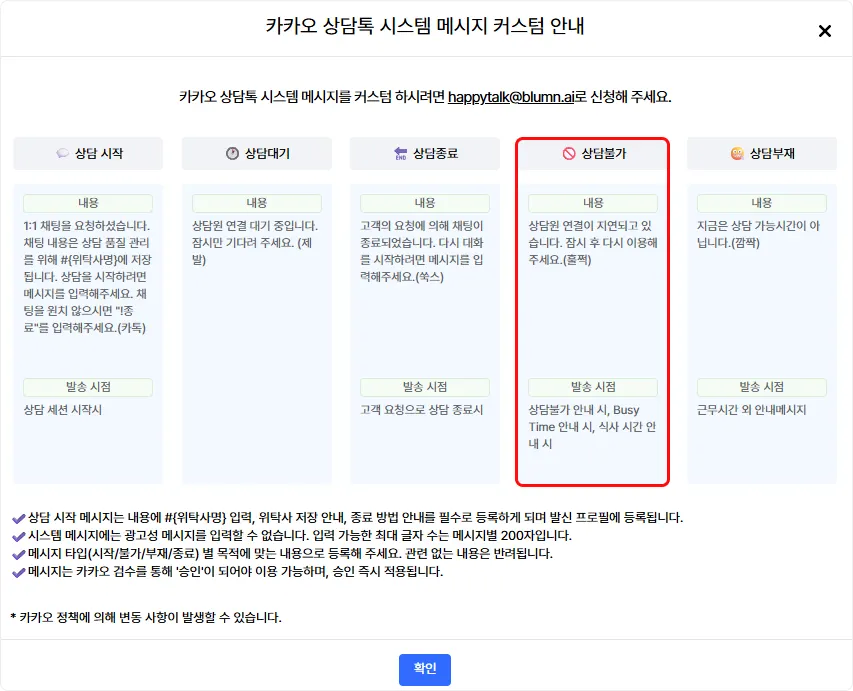Click the 내용 label in 상담종료 column
Viewport: 853px width, 691px height.
pyautogui.click(x=425, y=203)
